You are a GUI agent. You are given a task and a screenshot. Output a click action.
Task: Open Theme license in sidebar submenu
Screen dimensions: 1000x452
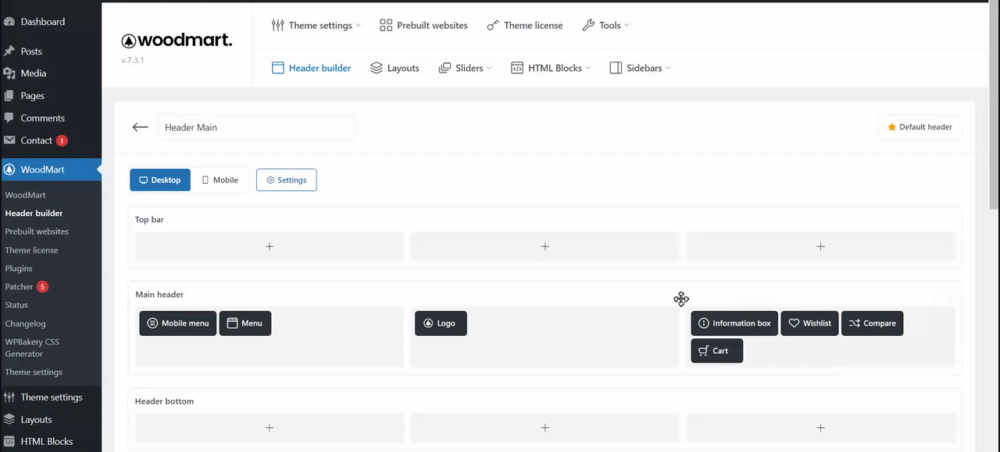pyautogui.click(x=31, y=250)
